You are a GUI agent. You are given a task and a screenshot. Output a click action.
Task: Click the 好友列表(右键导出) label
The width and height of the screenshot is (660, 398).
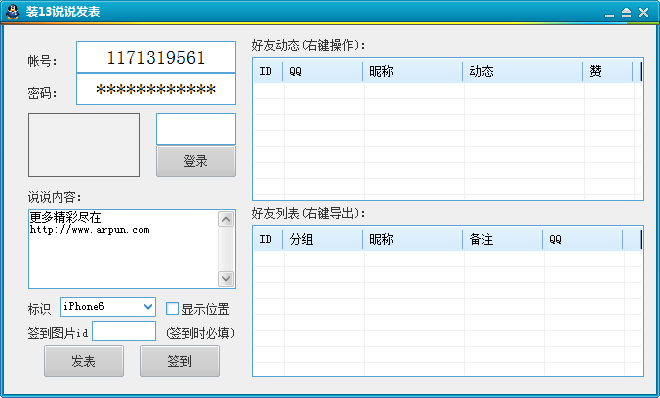(x=309, y=213)
